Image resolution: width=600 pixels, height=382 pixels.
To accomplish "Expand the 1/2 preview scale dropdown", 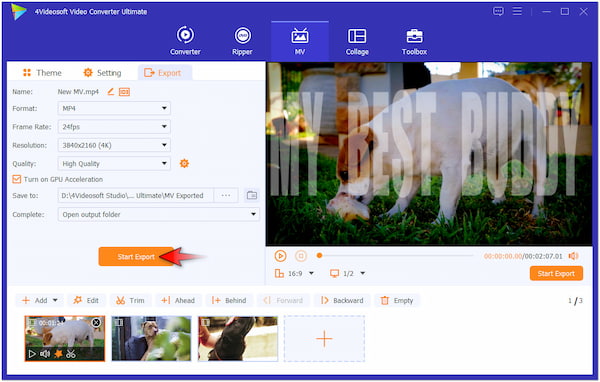I will [x=363, y=273].
